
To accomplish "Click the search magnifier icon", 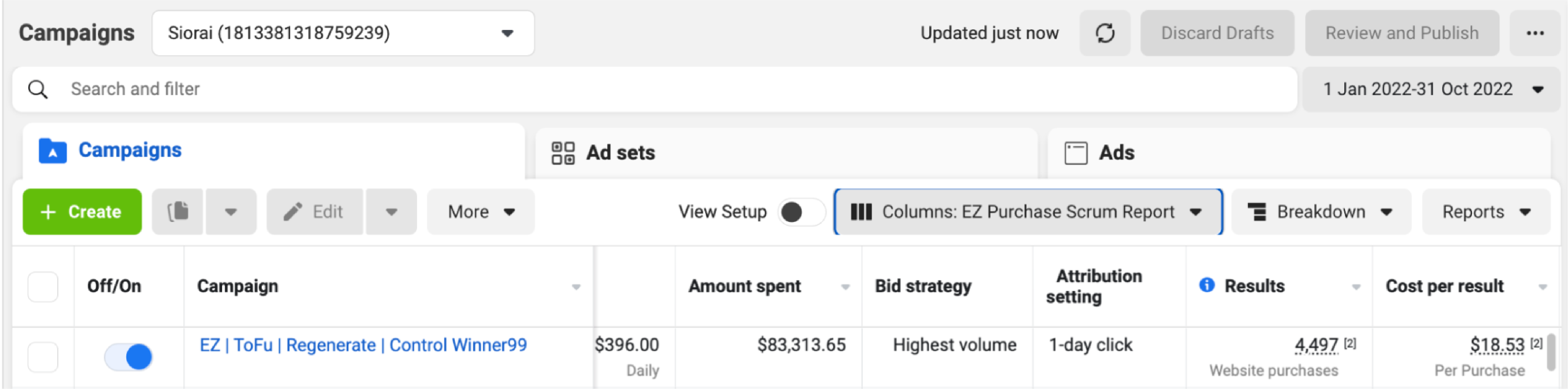I will point(38,90).
